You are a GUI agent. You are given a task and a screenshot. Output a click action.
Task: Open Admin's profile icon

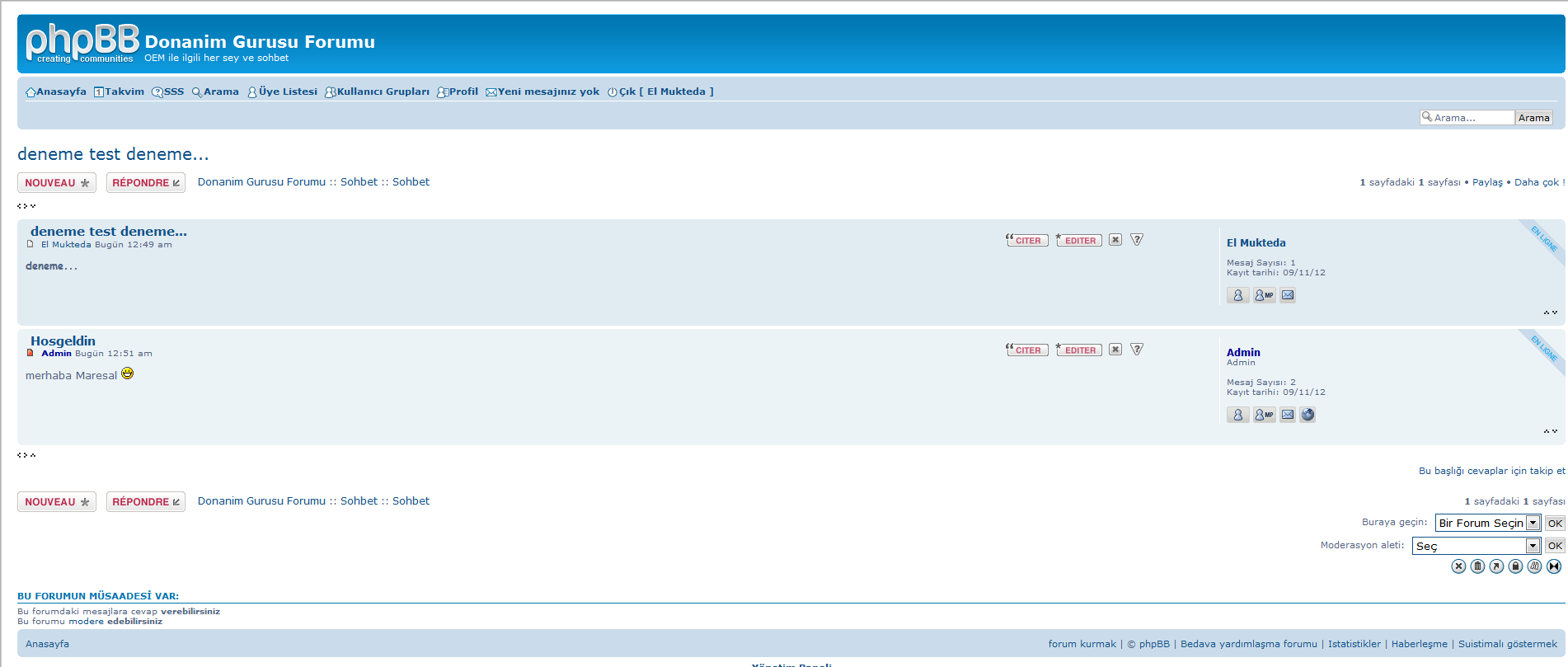(x=1238, y=415)
